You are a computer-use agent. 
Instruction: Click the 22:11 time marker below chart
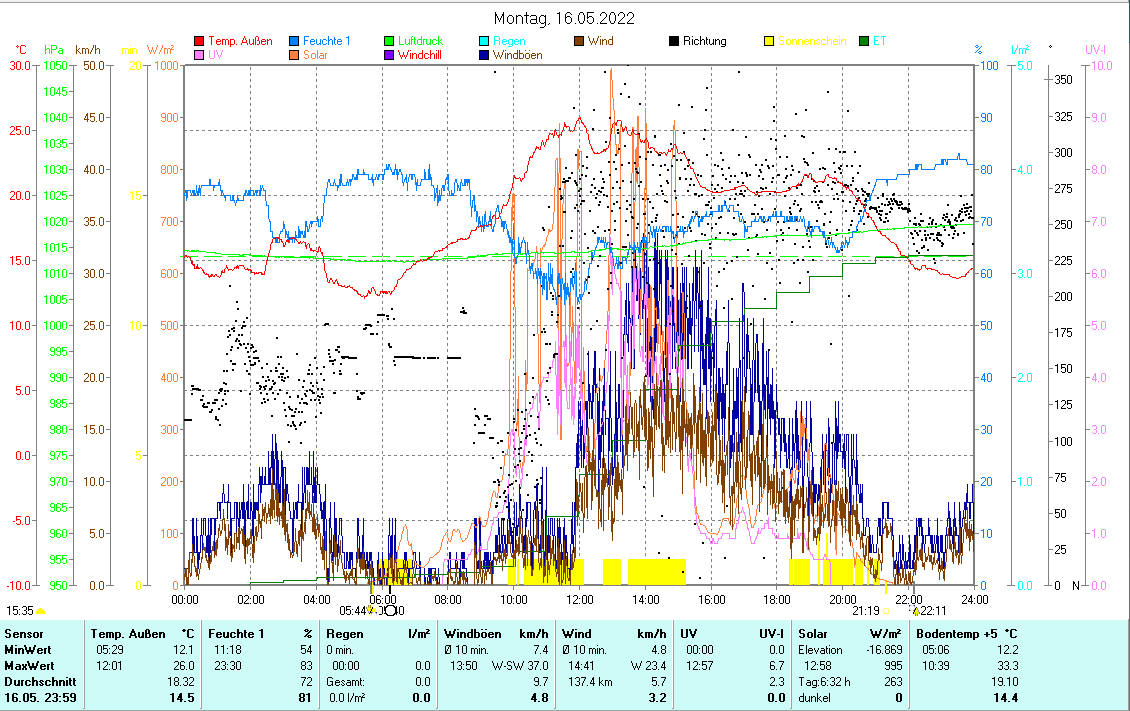[934, 610]
